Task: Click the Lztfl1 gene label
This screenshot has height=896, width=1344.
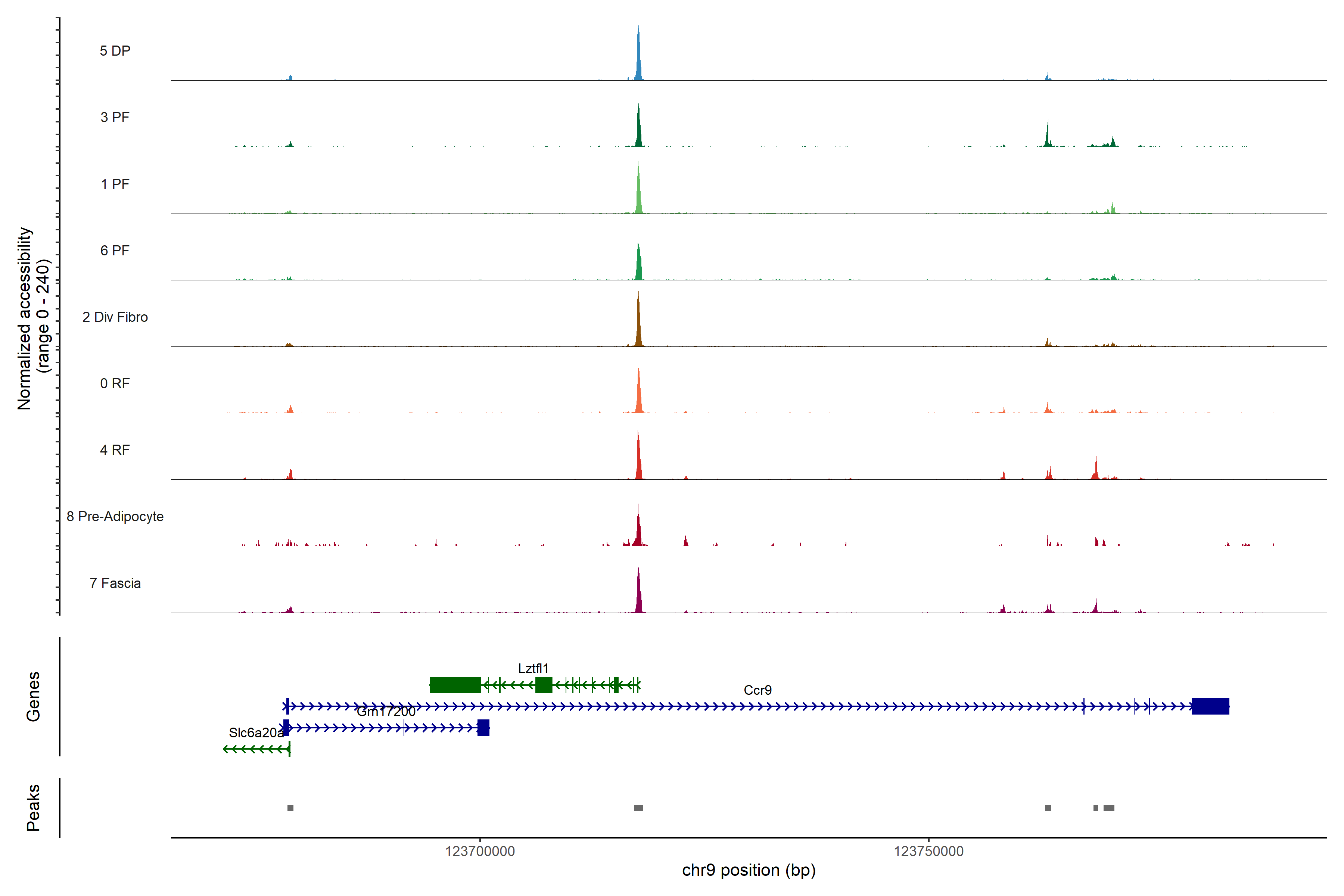Action: 533,669
